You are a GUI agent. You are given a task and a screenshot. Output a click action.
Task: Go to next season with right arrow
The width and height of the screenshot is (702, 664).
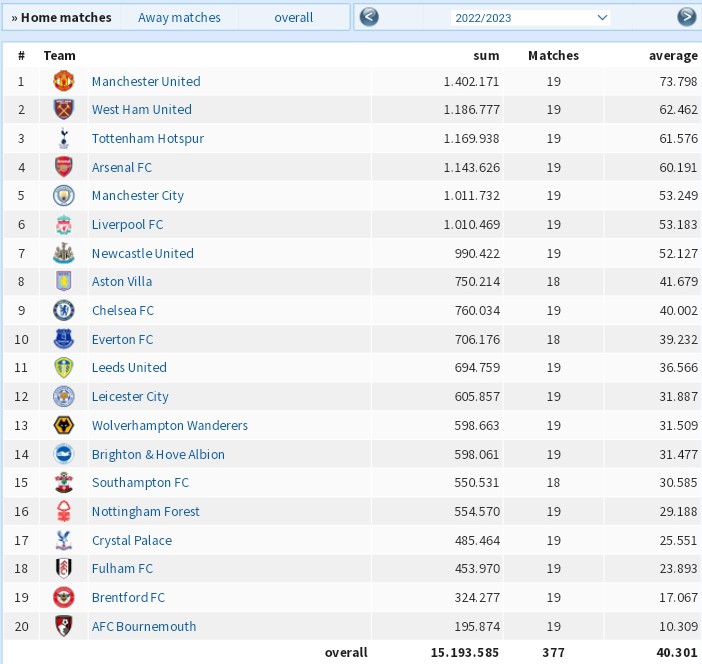coord(686,17)
